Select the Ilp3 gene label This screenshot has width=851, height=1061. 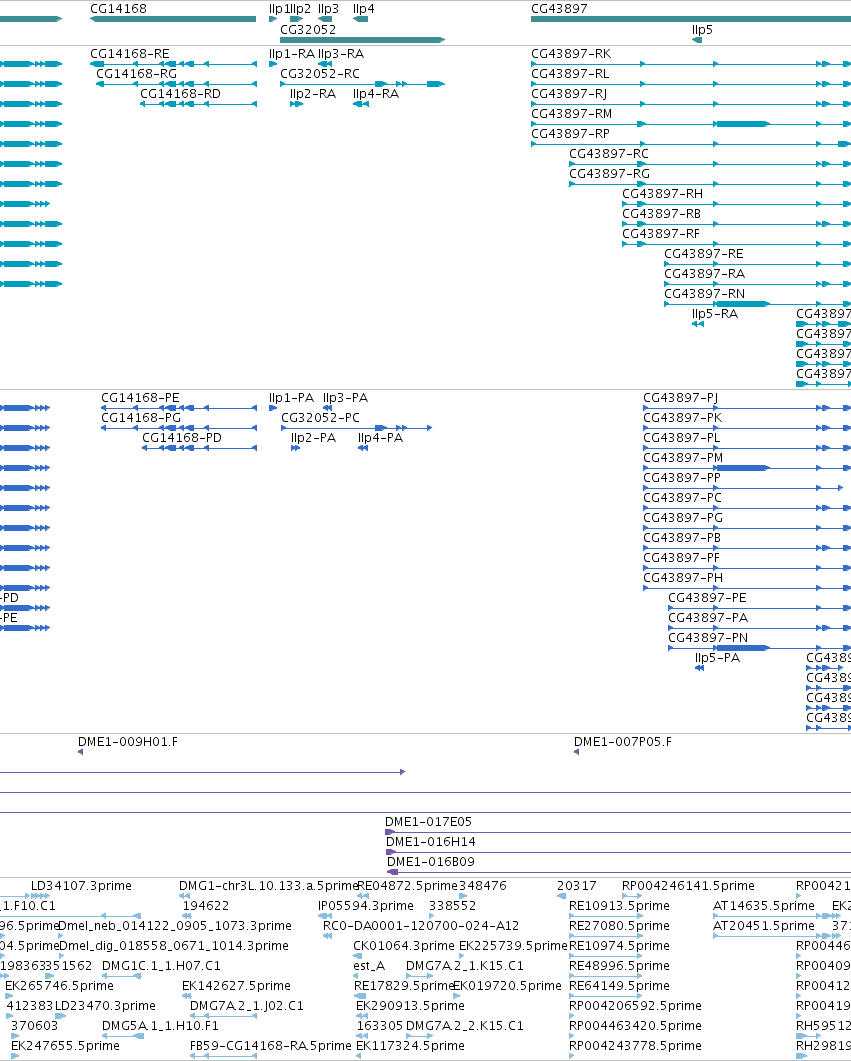point(328,9)
